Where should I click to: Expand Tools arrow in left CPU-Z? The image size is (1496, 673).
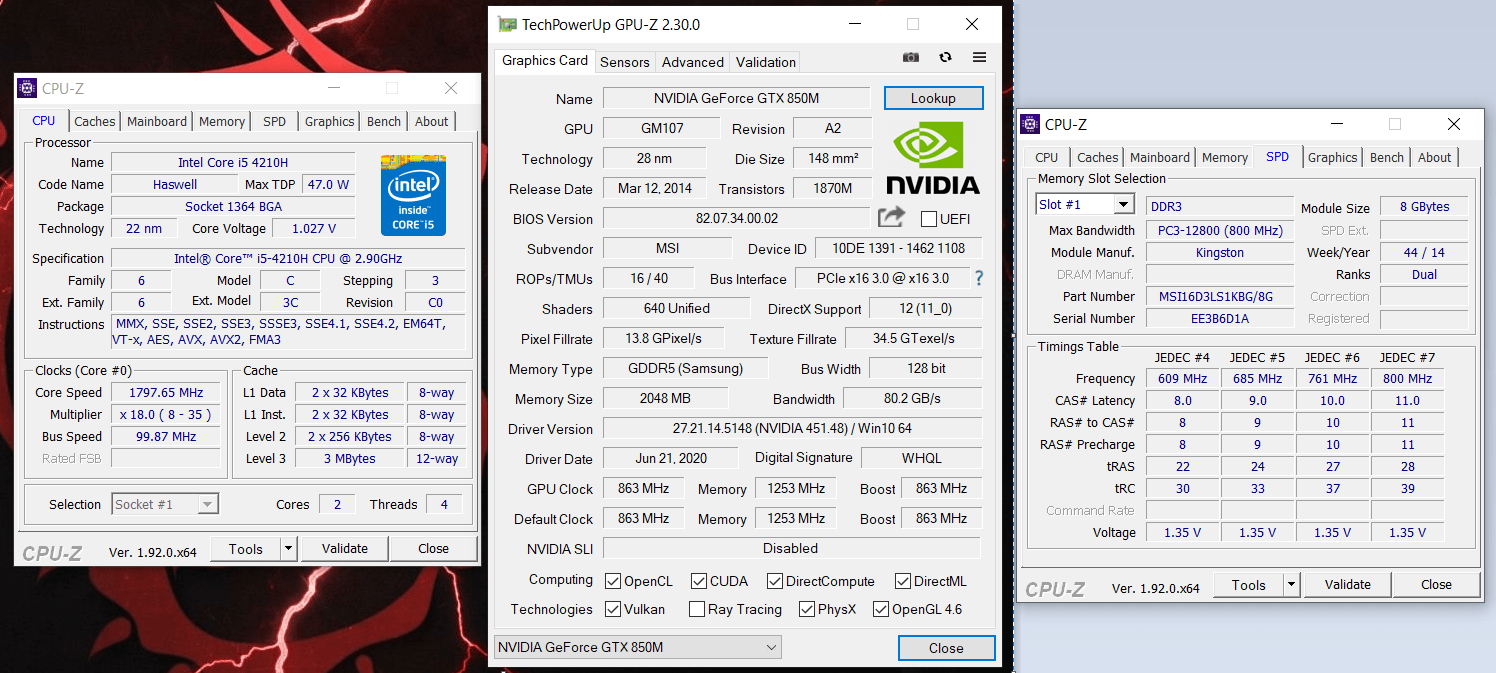click(288, 548)
